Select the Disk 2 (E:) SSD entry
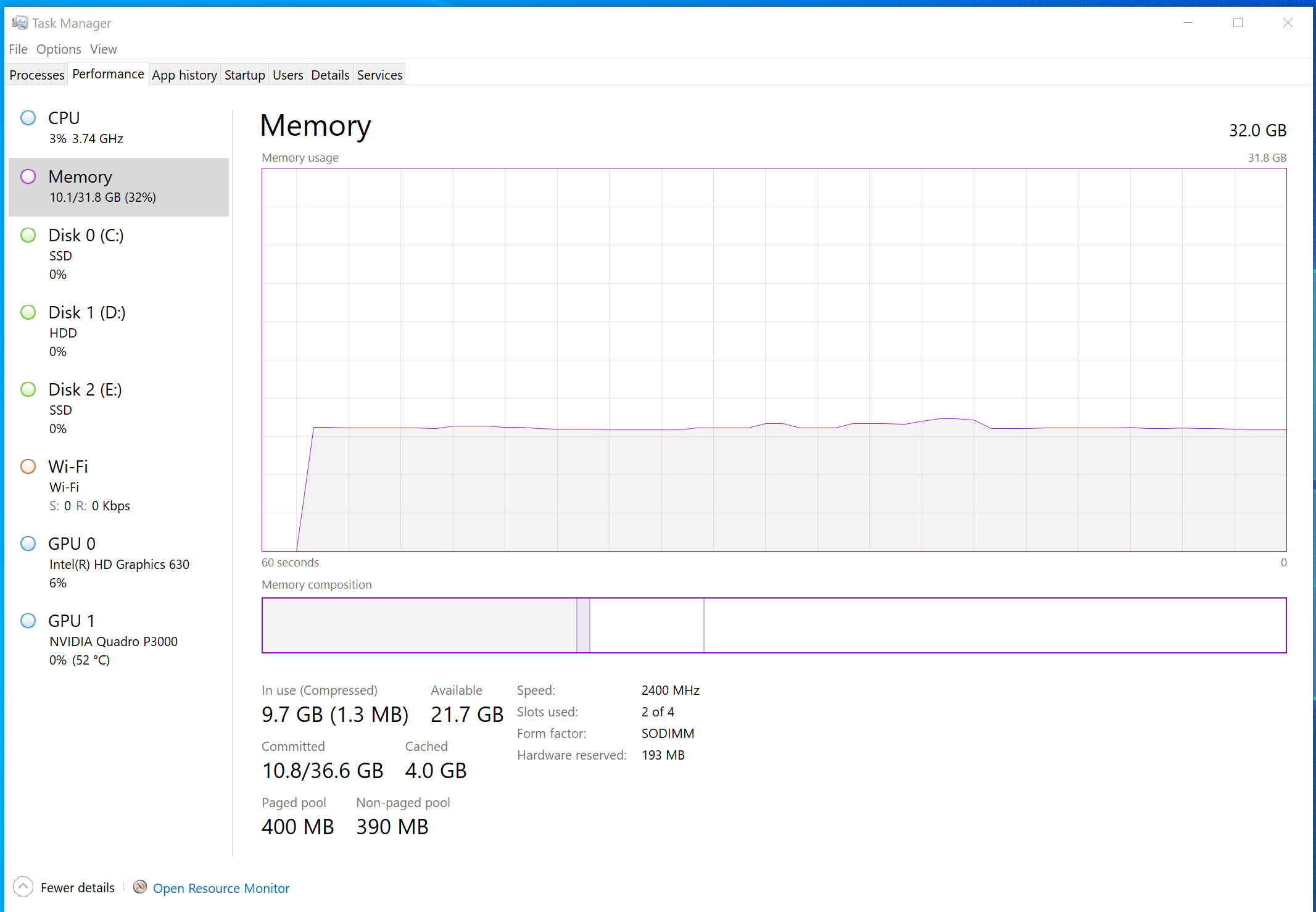 coord(118,408)
